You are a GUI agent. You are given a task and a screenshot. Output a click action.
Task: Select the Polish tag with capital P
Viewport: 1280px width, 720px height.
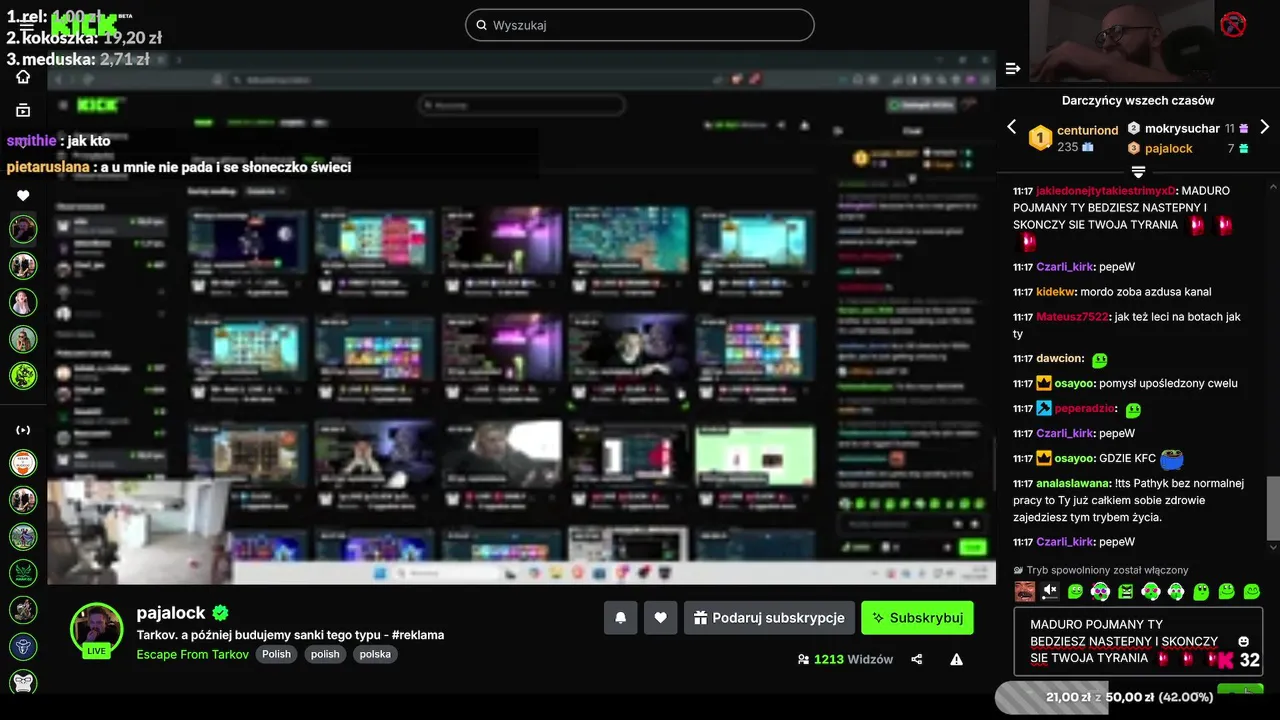(x=277, y=654)
